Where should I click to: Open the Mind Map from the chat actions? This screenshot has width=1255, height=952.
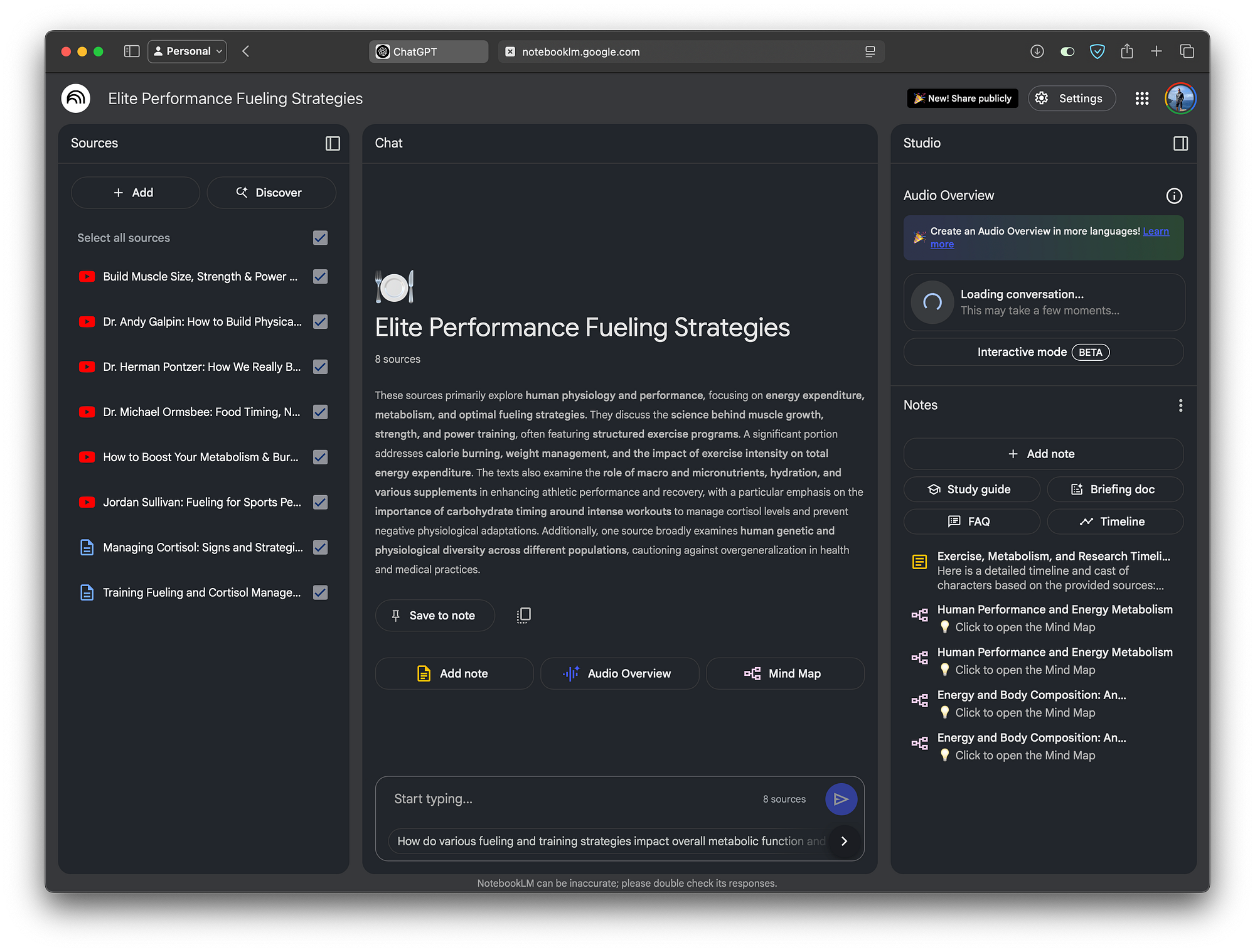(x=785, y=673)
